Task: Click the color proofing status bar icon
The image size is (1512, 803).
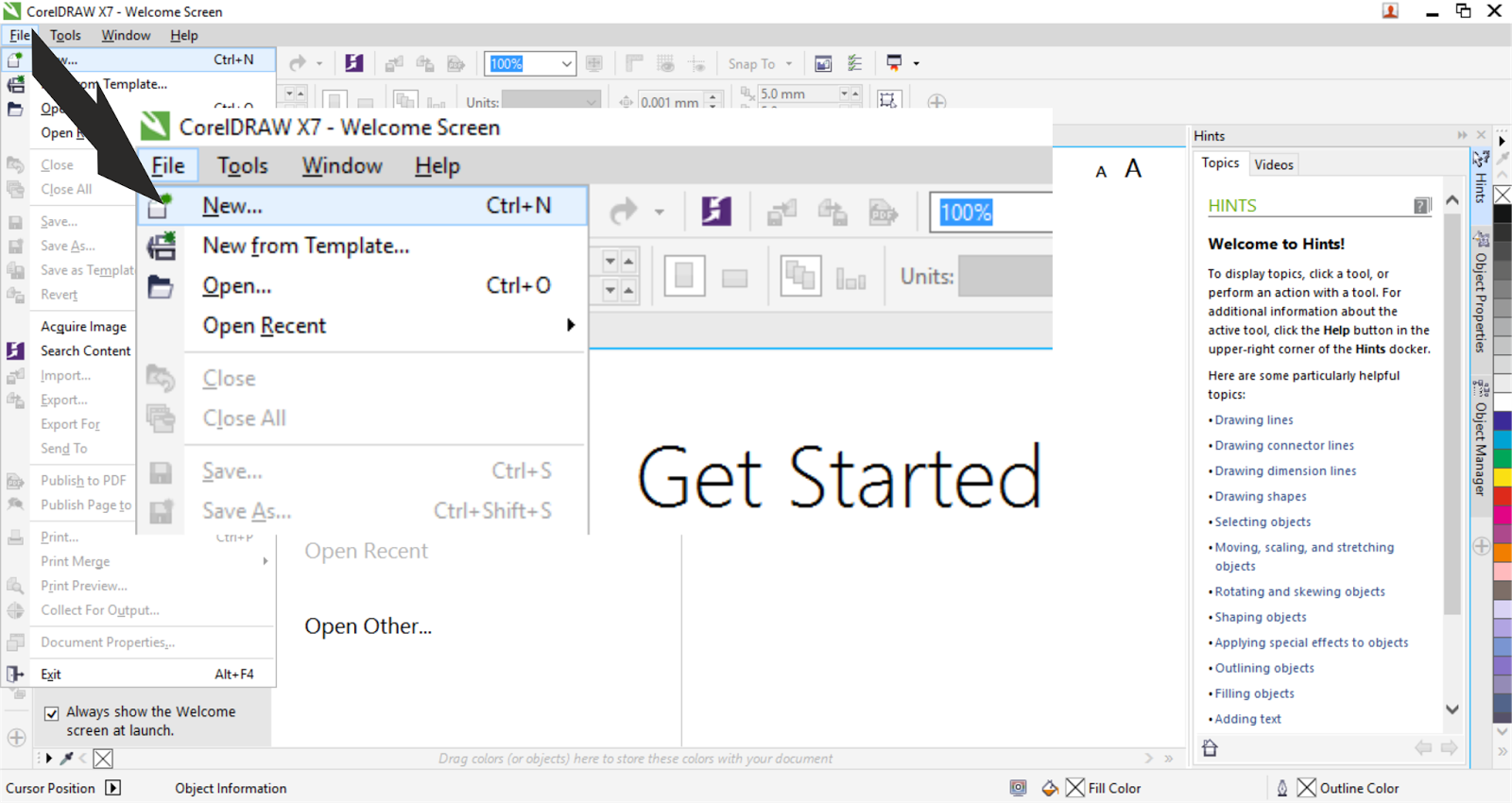Action: pos(1018,788)
